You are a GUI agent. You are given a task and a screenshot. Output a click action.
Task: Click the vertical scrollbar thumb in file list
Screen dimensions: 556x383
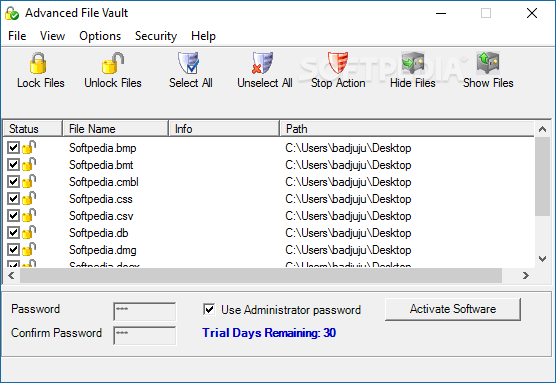(542, 177)
